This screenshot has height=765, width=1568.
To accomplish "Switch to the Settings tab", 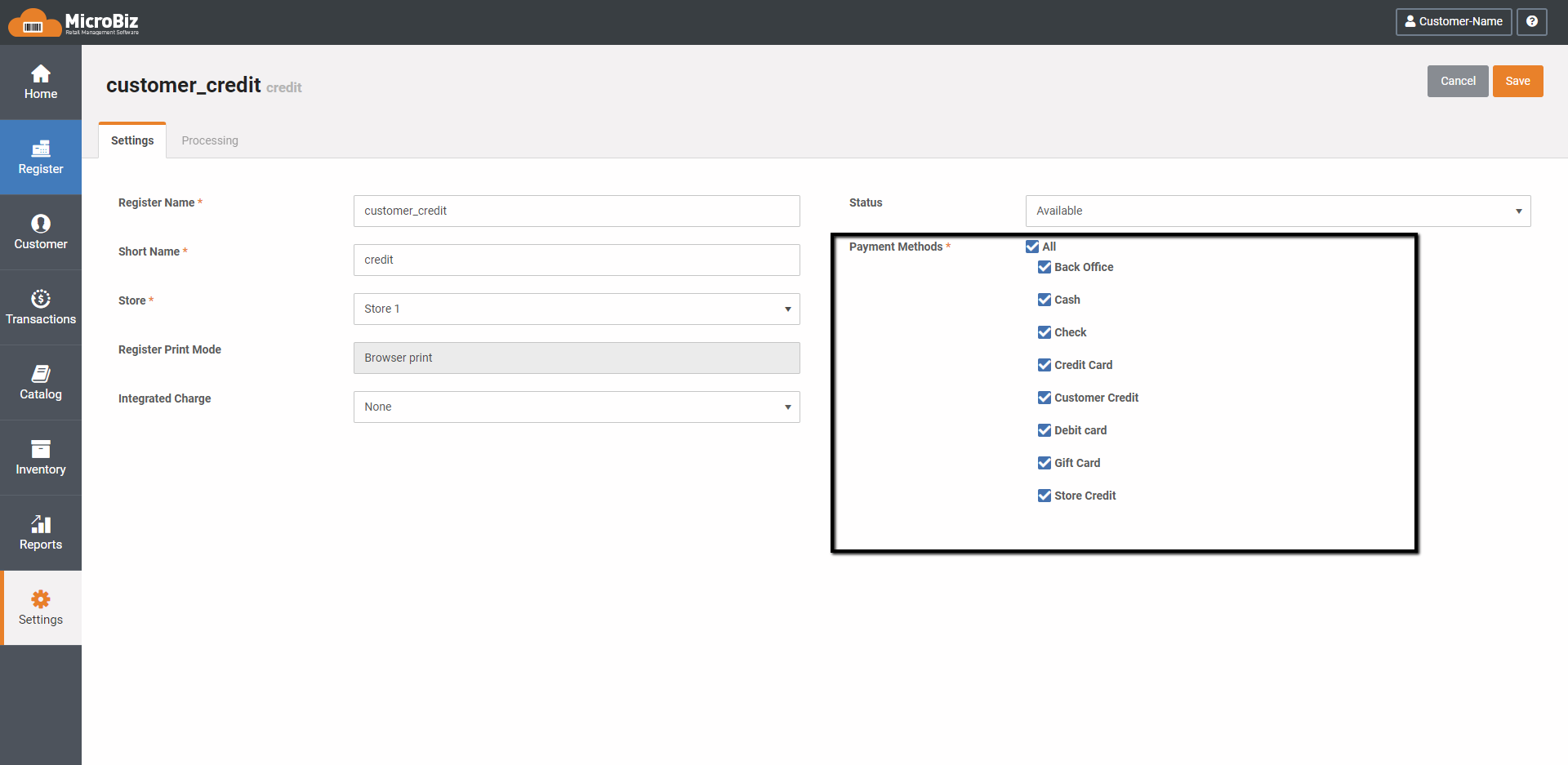I will [x=132, y=140].
